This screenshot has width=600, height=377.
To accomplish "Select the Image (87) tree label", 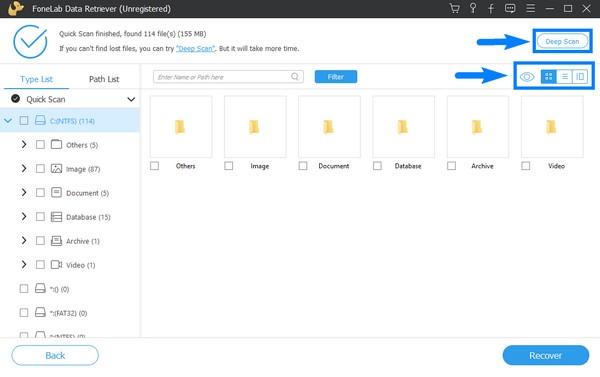I will pos(83,169).
